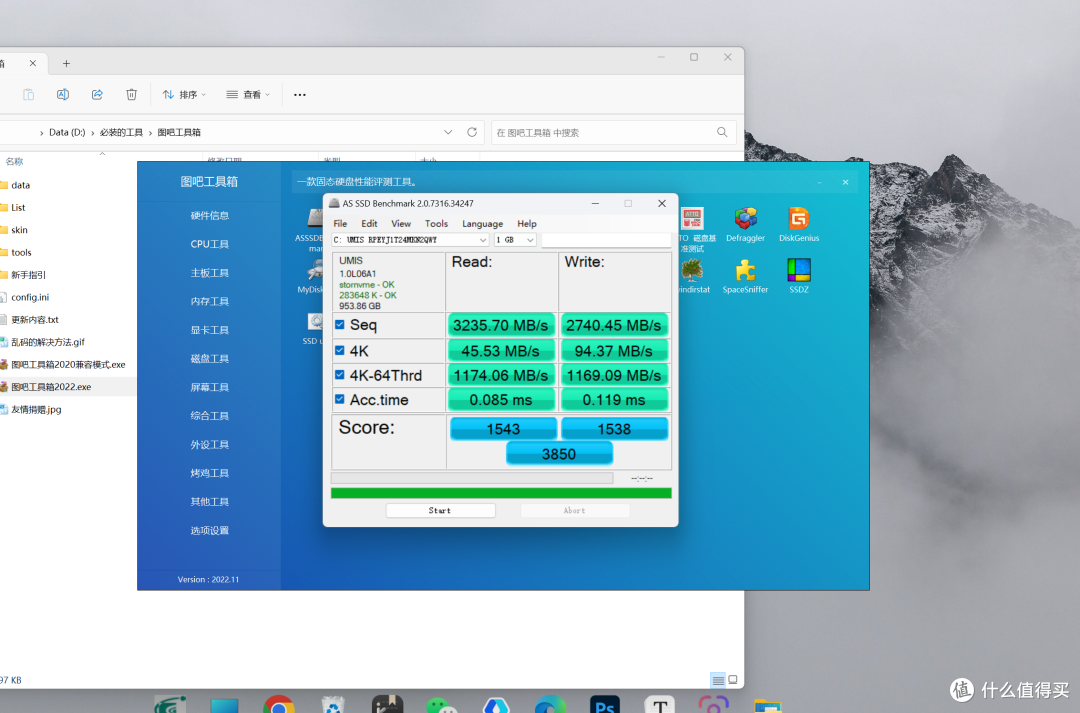Screen dimensions: 1080x713
Task: Close the current Explorer tab
Action: [32, 63]
